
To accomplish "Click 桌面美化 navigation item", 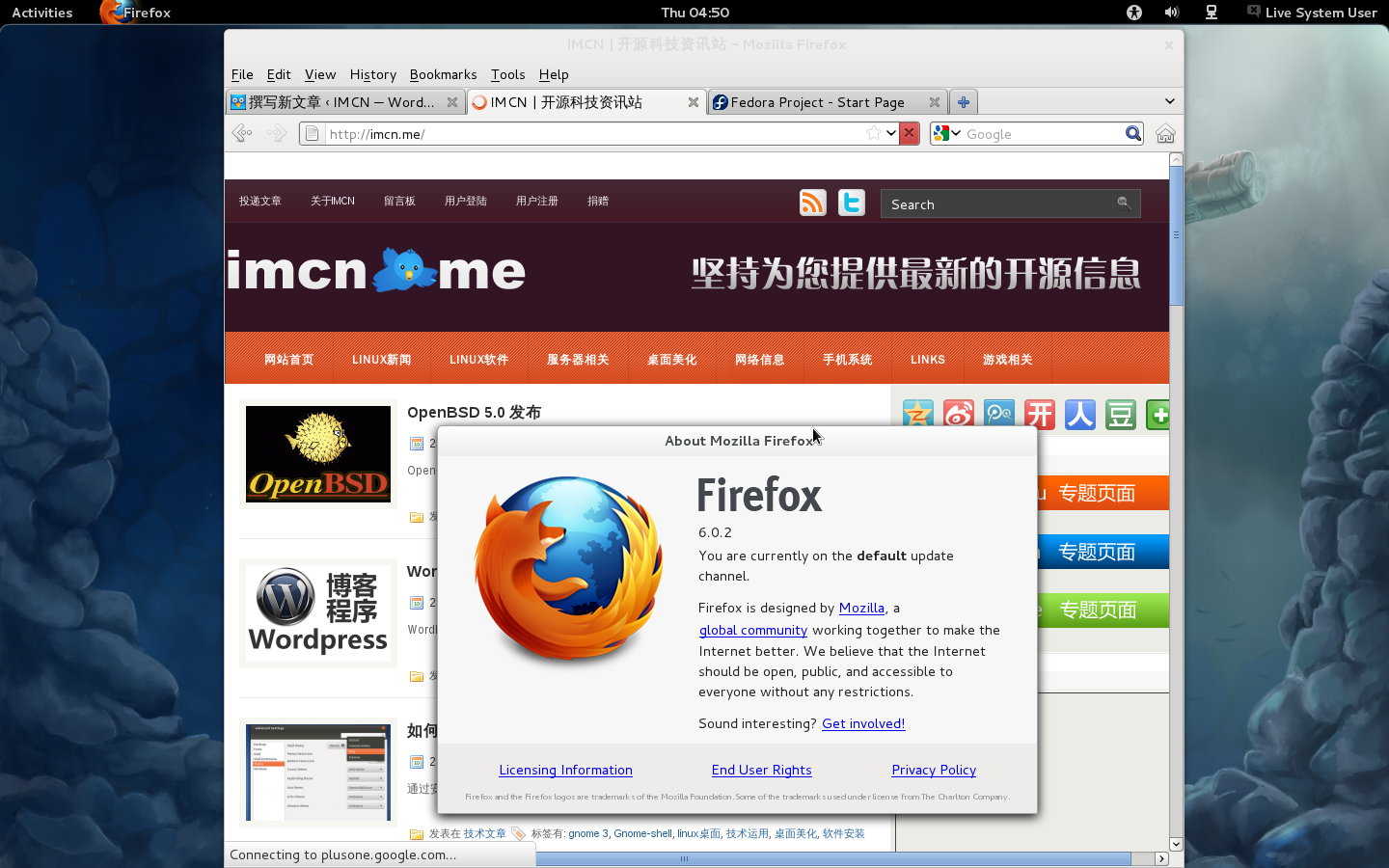I will (x=671, y=359).
